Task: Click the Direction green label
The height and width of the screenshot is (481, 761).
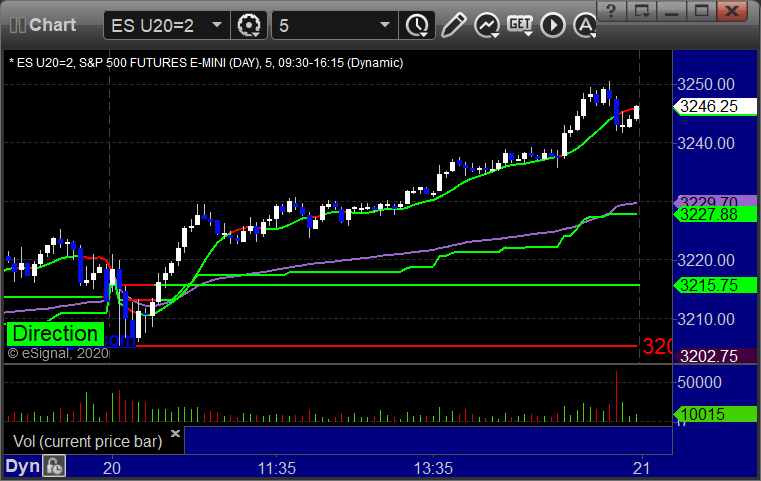Action: [55, 334]
